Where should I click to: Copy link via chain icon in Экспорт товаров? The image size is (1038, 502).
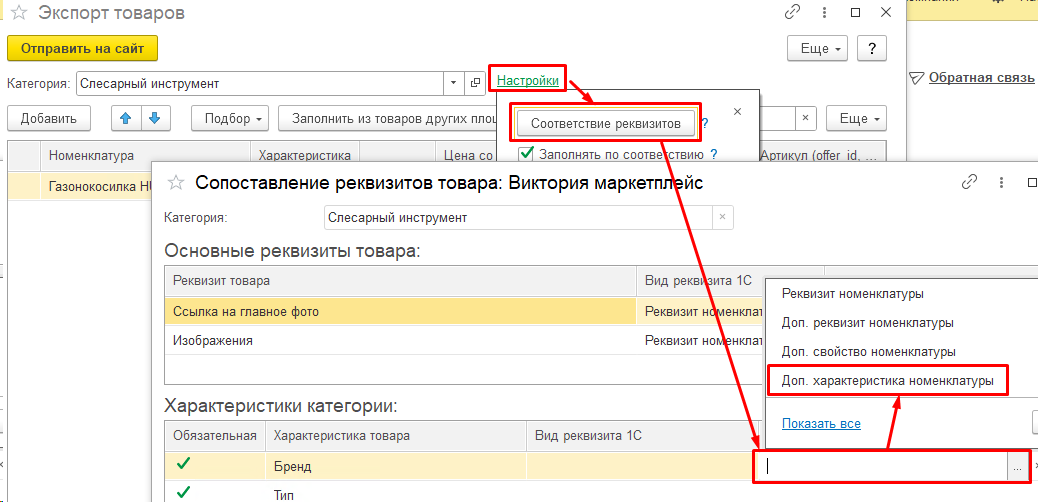(x=792, y=13)
